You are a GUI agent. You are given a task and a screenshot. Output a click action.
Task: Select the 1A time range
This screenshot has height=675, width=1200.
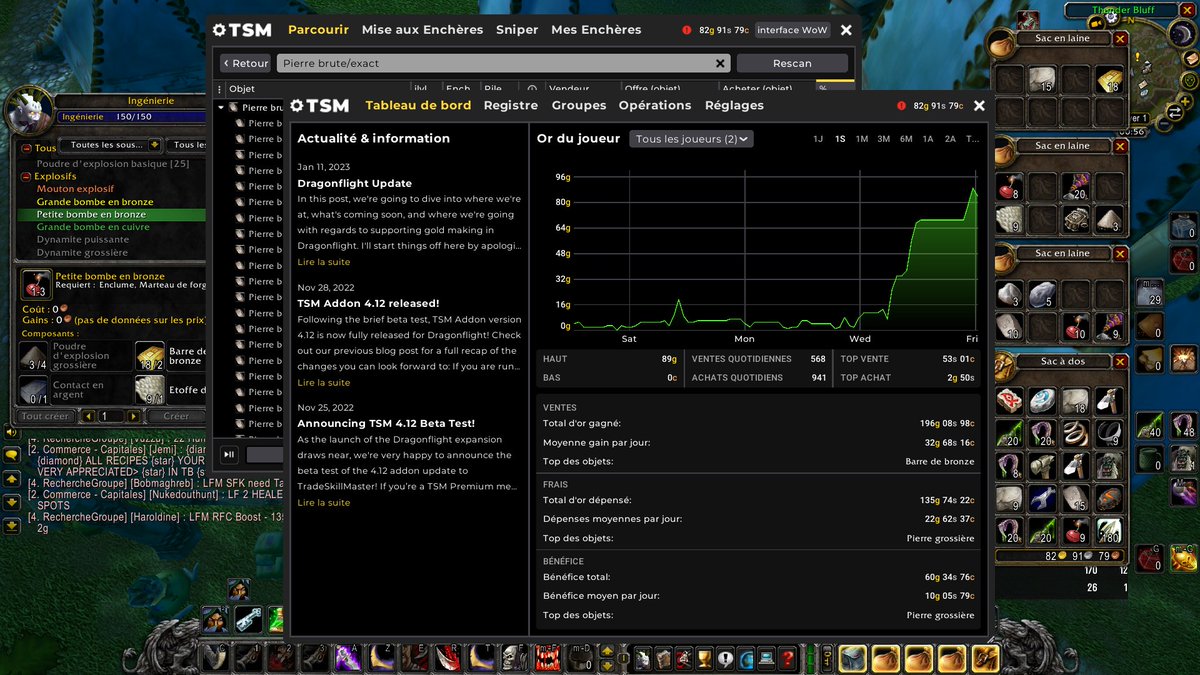click(x=928, y=139)
